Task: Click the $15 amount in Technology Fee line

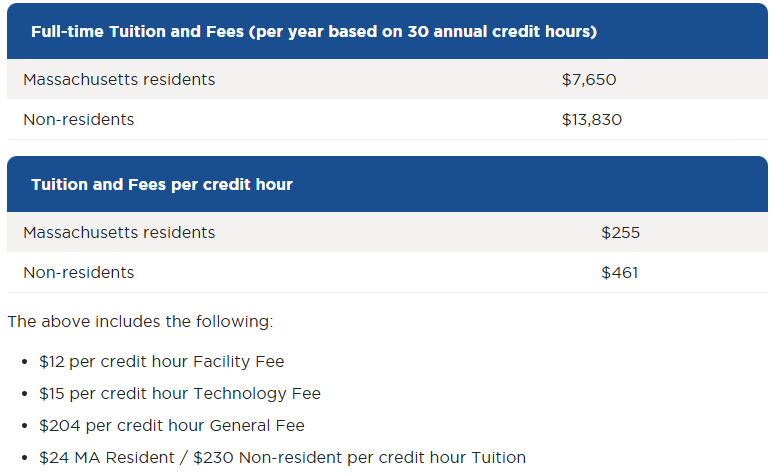Action: coord(52,394)
